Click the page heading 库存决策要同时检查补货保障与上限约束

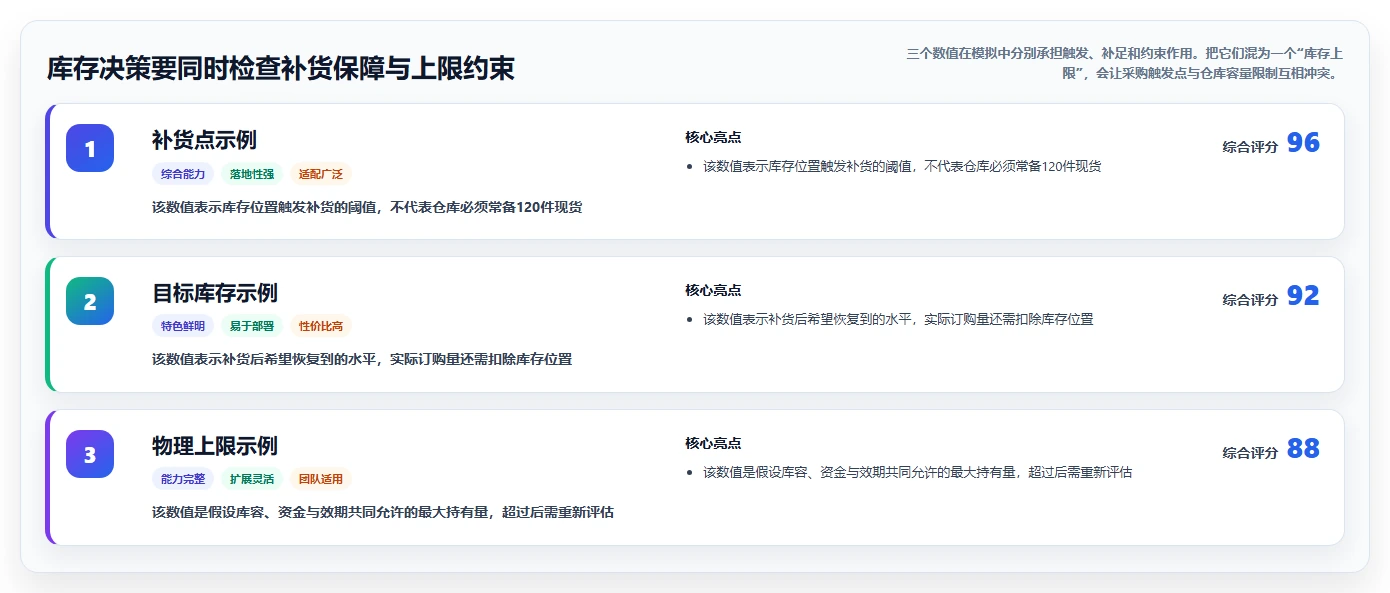(281, 69)
